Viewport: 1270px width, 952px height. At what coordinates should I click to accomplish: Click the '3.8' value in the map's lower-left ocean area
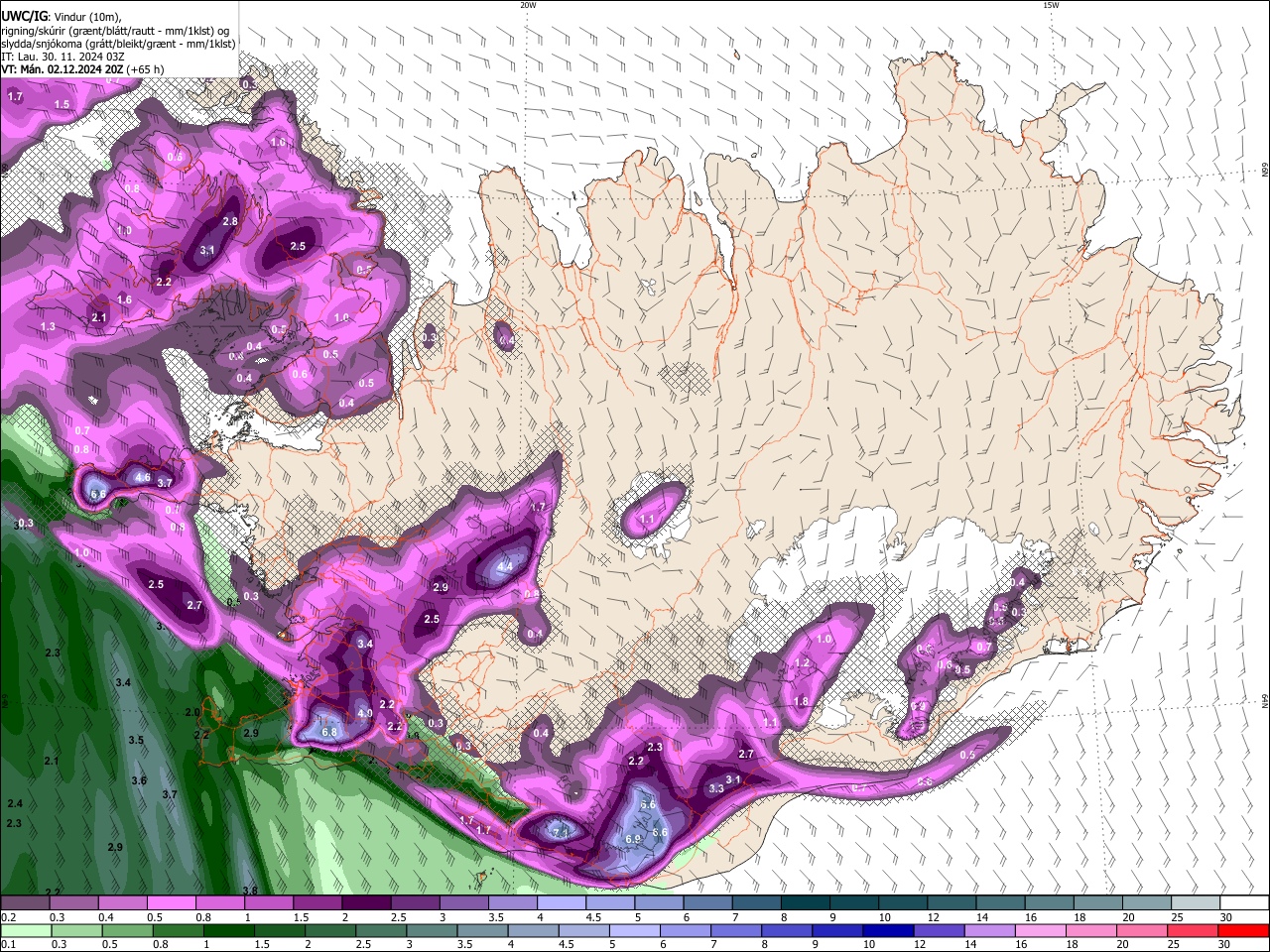[x=250, y=891]
